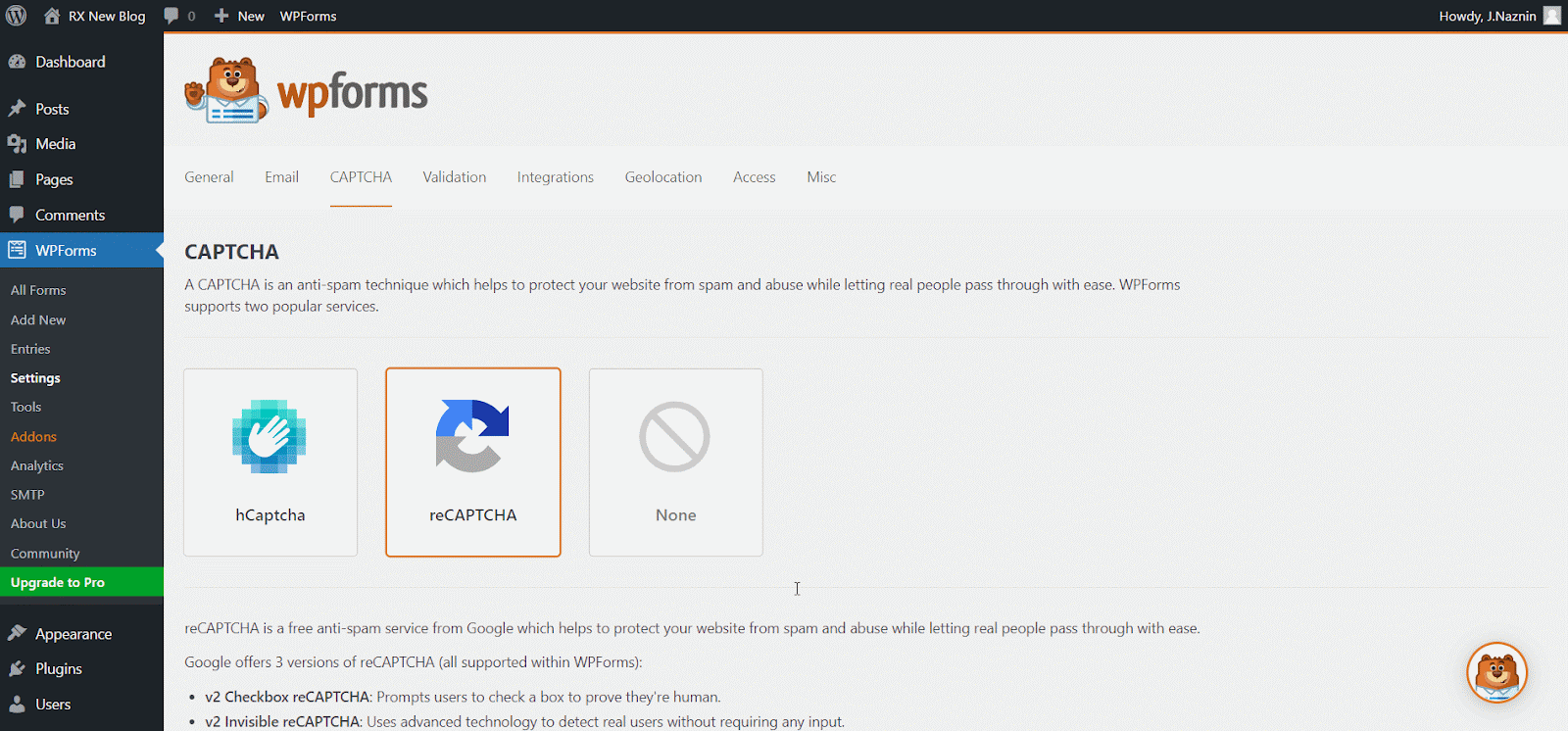Select the reCAPTCHA arrows icon
The image size is (1568, 731).
472,436
